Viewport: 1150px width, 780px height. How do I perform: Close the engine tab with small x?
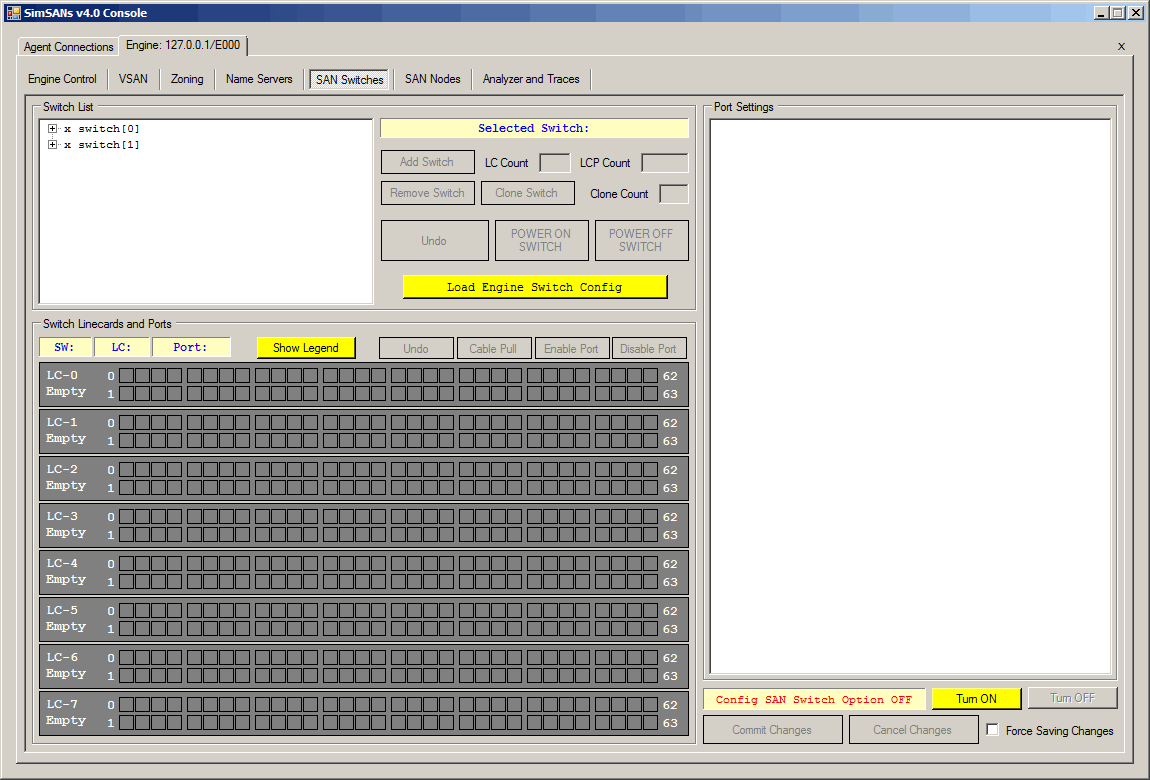(x=1121, y=46)
